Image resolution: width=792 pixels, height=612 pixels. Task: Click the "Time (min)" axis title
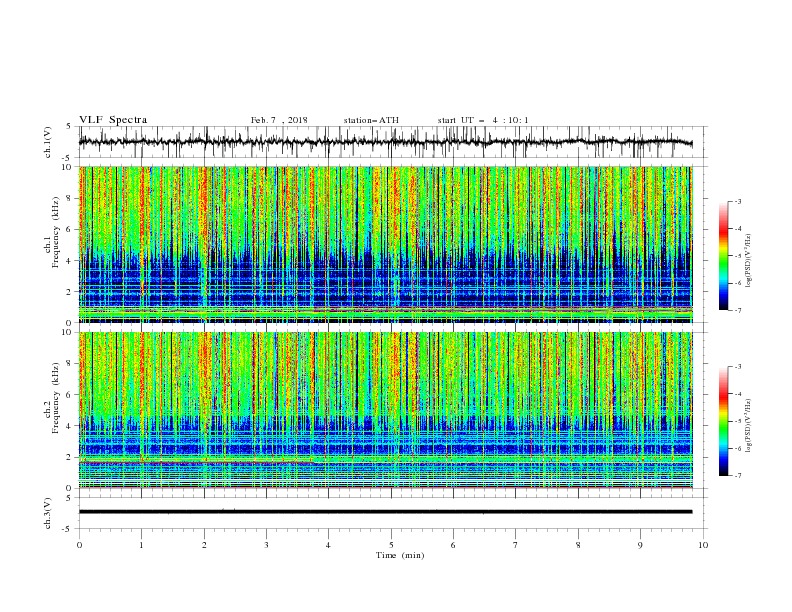click(x=400, y=555)
